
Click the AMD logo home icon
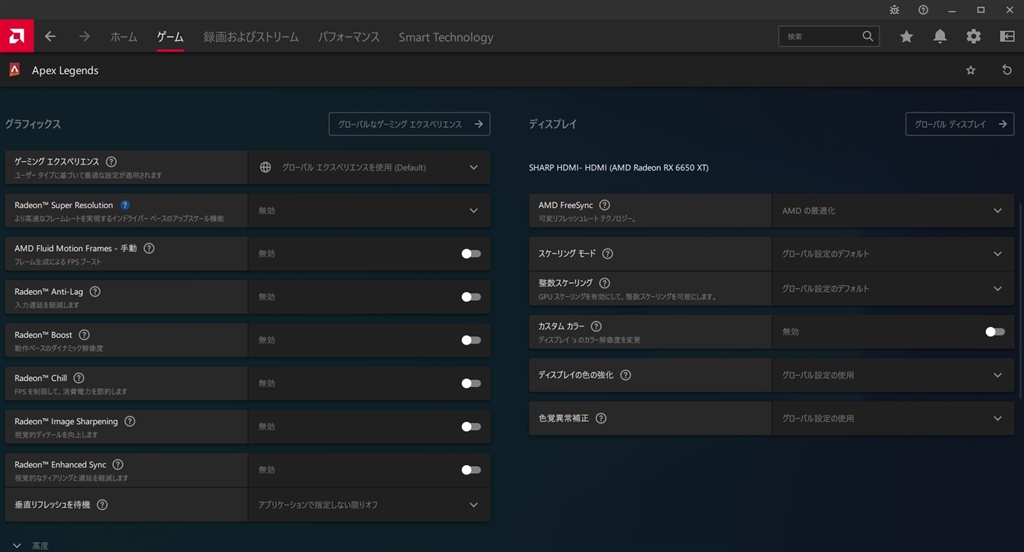[17, 36]
